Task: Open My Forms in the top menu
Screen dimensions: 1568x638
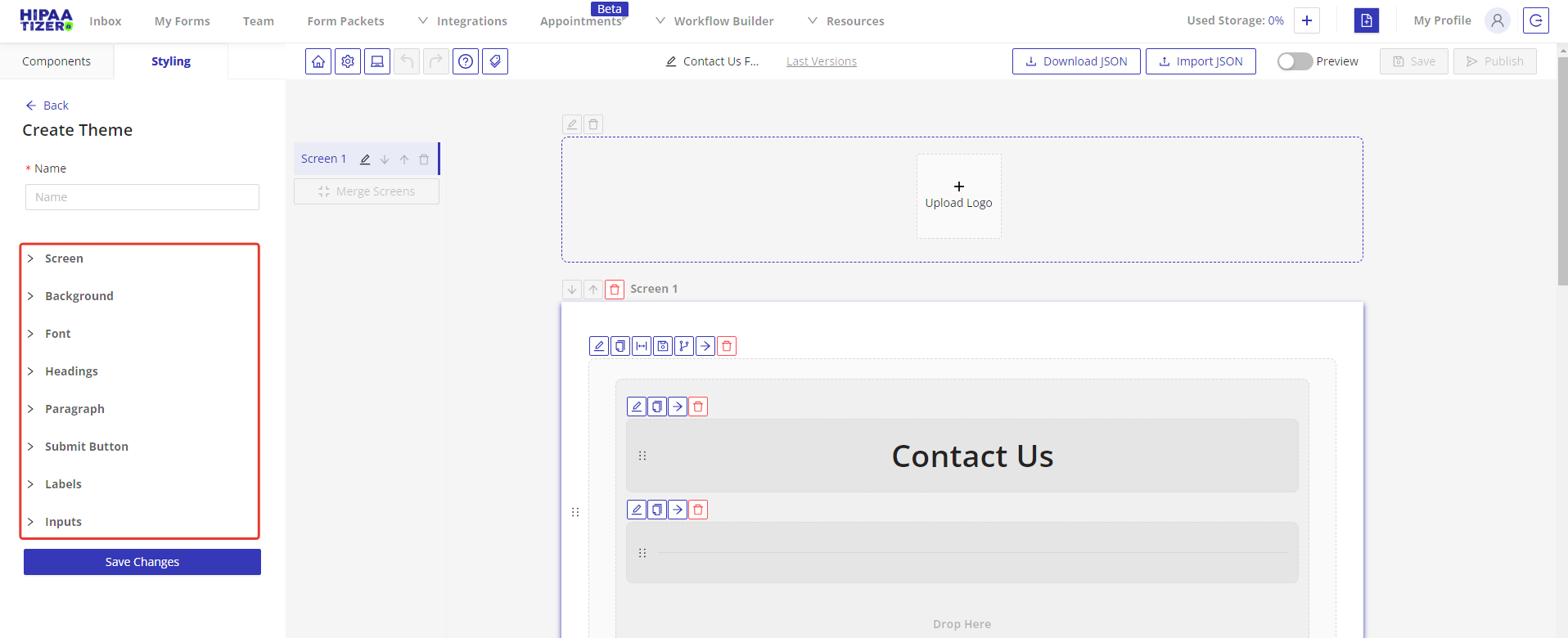Action: coord(182,21)
